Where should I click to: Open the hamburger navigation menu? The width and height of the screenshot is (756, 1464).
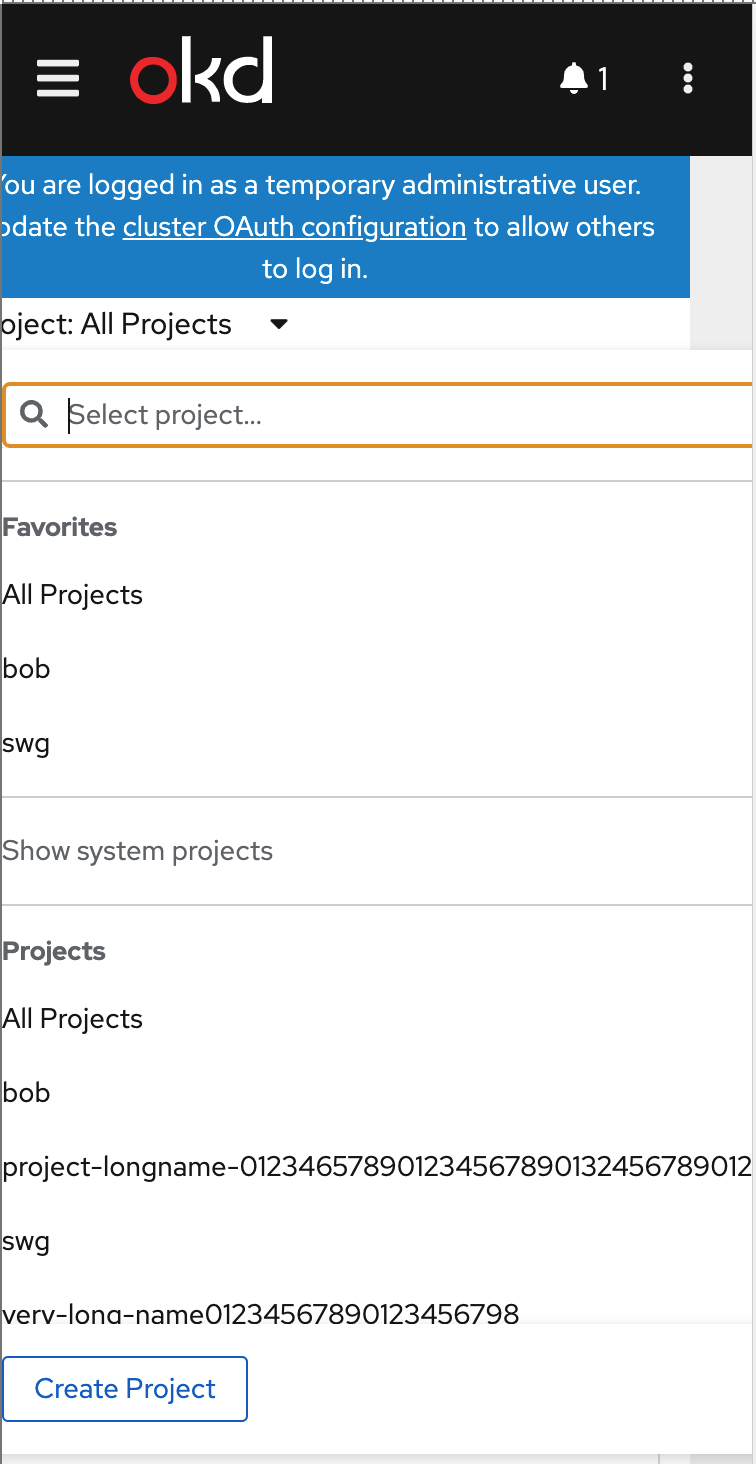58,78
